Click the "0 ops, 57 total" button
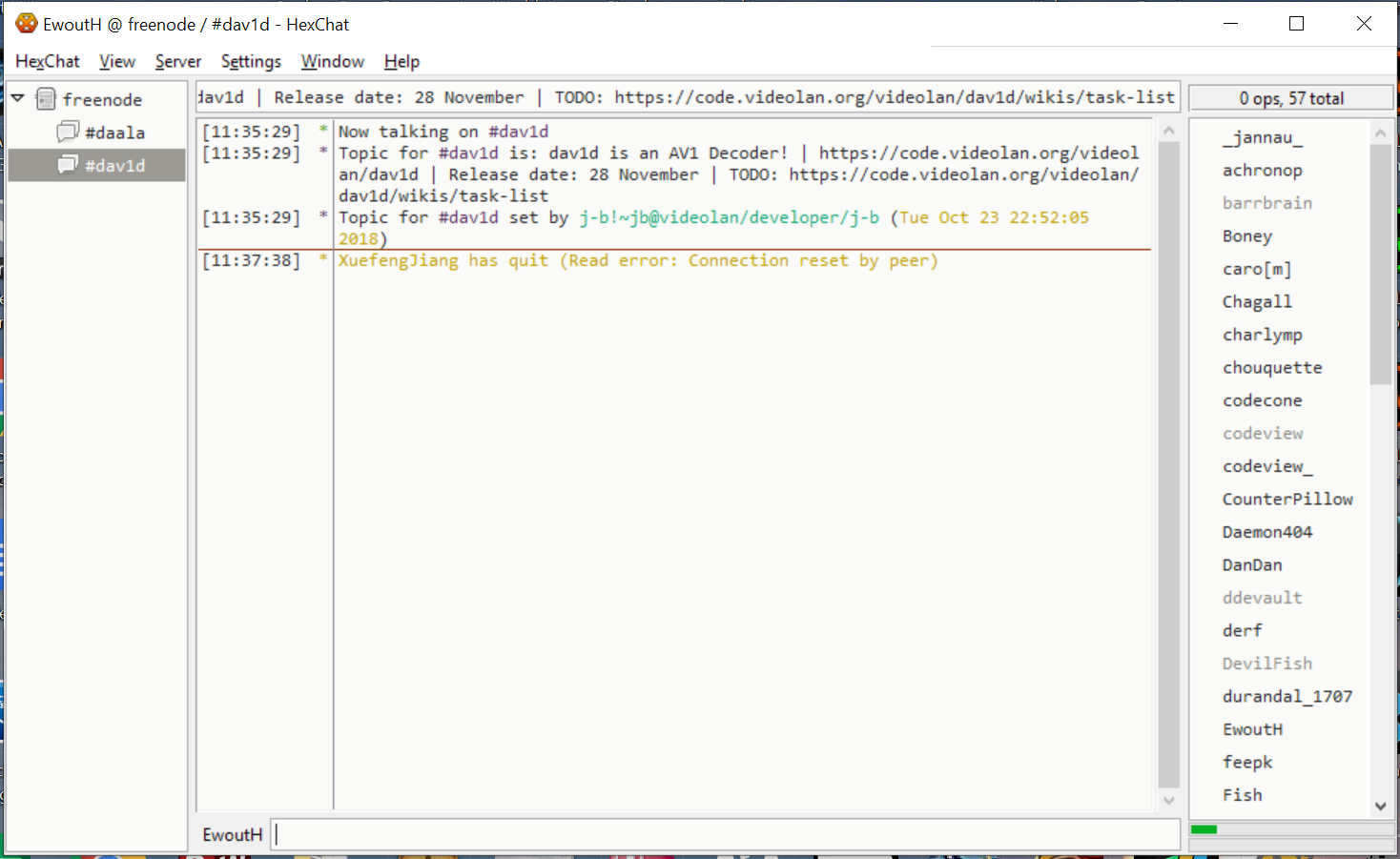 point(1290,97)
